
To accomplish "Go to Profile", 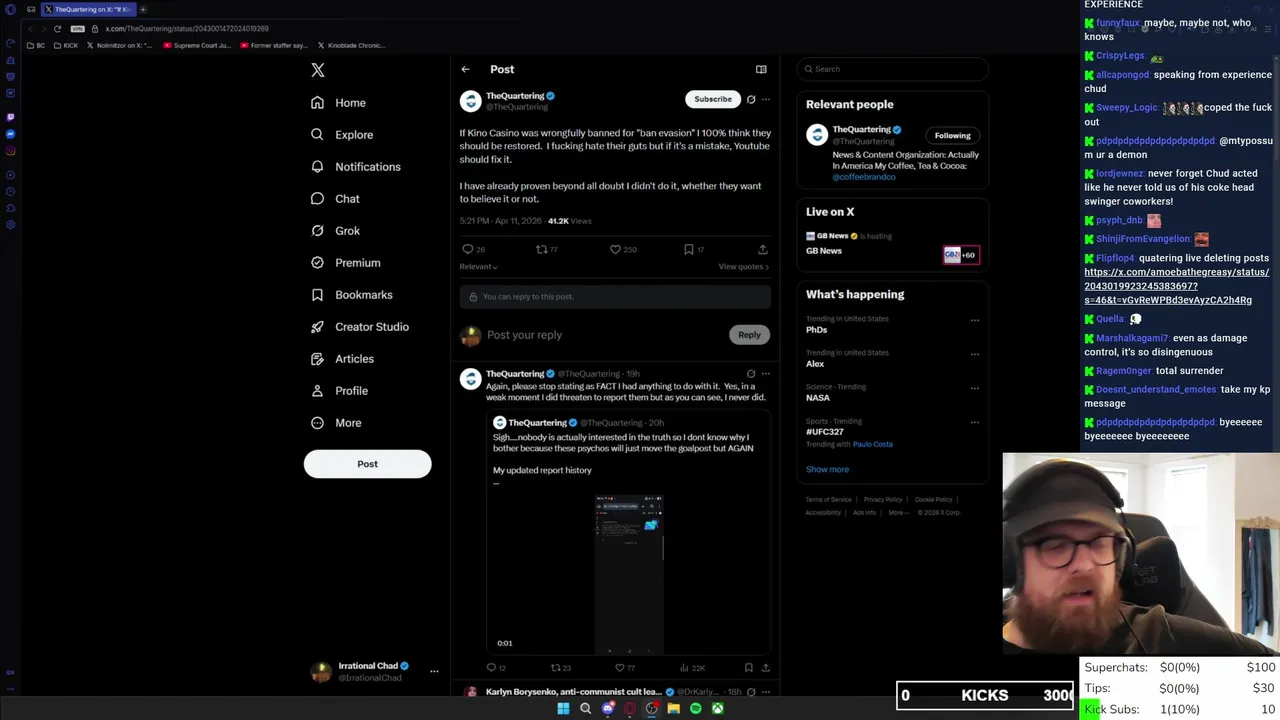I will coord(339,391).
